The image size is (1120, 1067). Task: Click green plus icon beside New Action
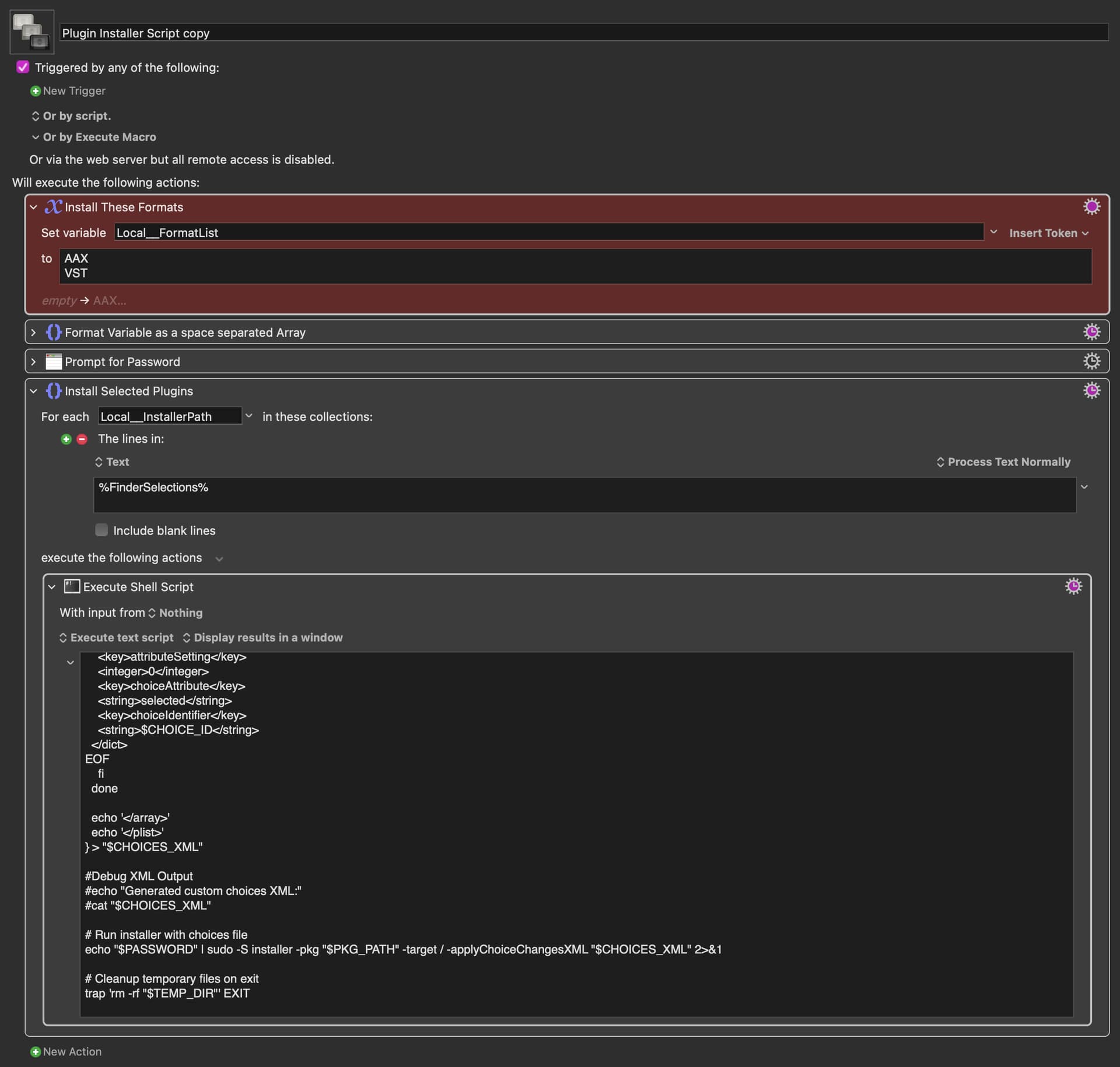[35, 1051]
